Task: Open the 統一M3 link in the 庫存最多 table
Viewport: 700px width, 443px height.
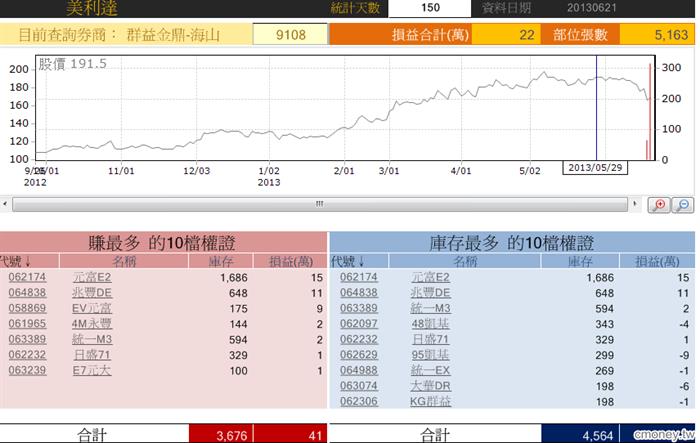Action: click(430, 309)
